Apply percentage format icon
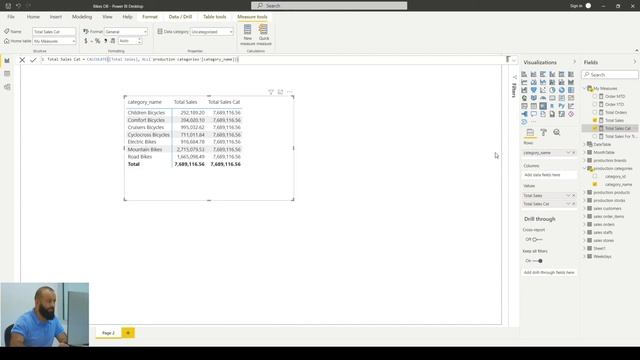This screenshot has width=640, height=360. (x=97, y=41)
